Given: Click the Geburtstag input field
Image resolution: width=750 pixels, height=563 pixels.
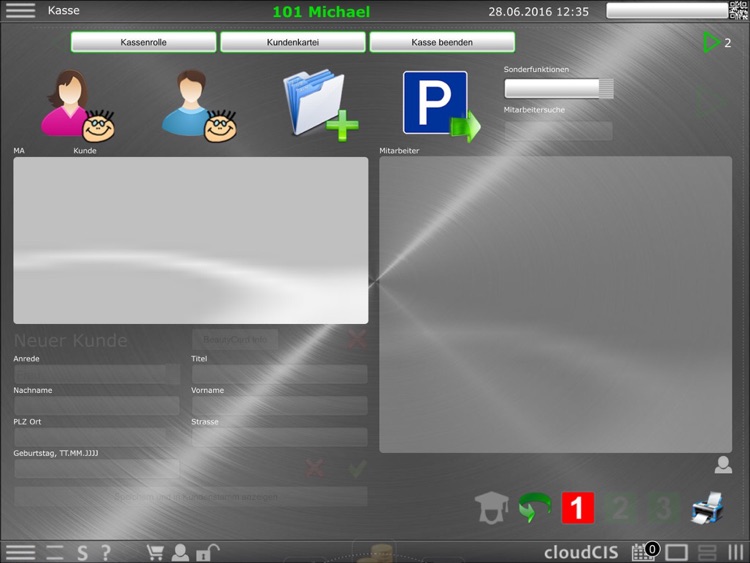Looking at the screenshot, I should (97, 469).
